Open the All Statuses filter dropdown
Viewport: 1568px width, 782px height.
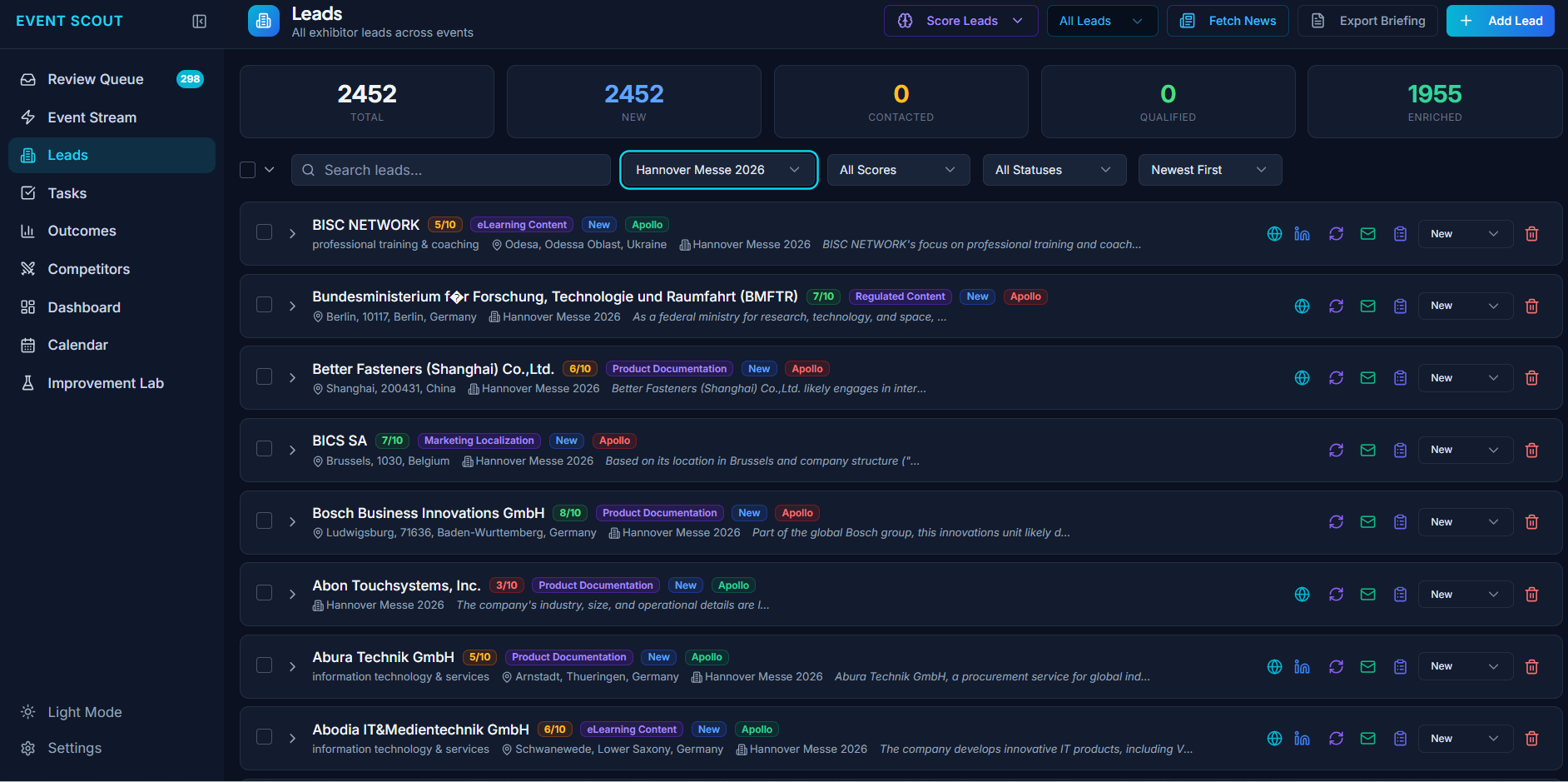pos(1054,170)
